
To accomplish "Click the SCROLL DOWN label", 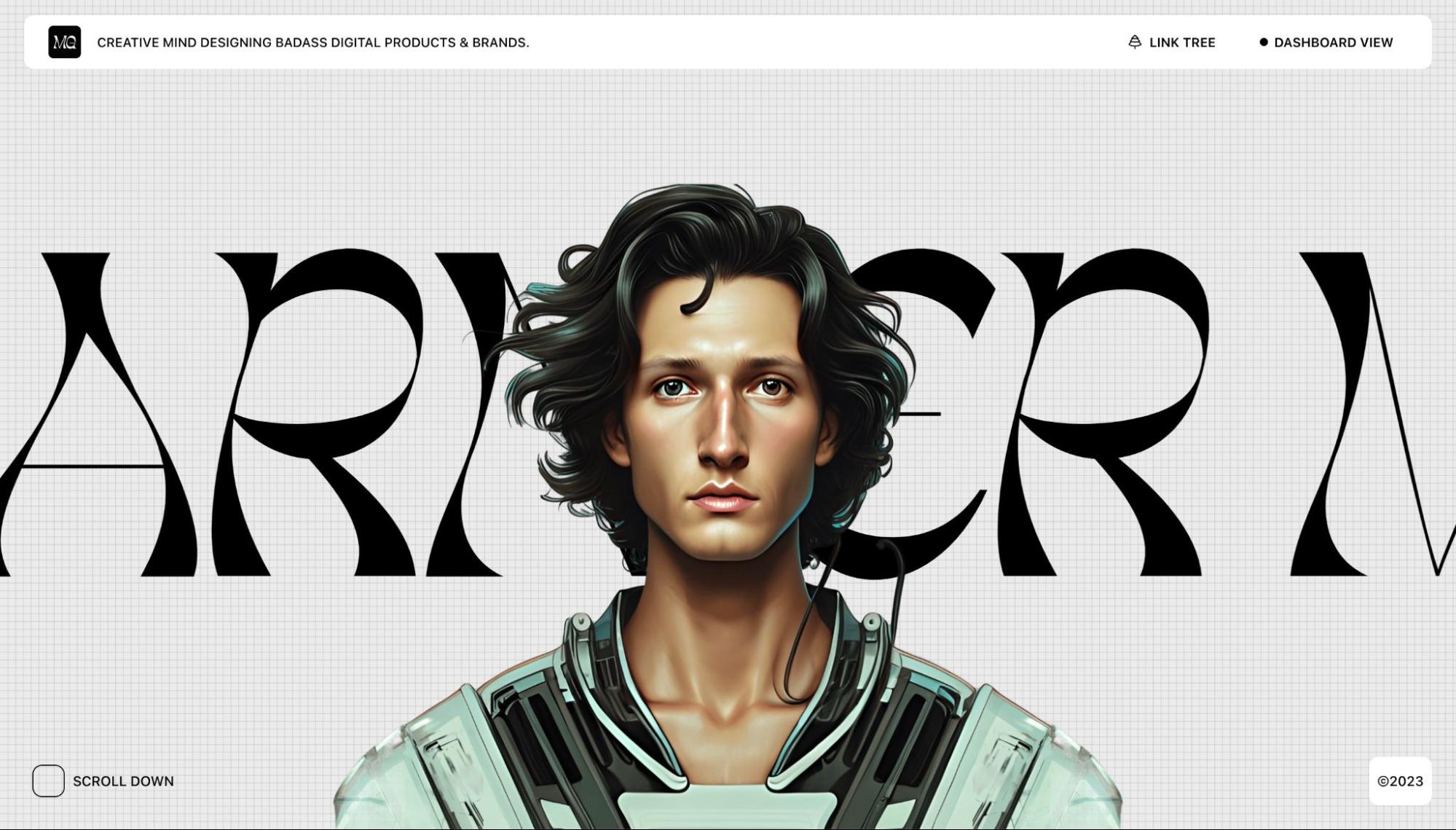I will pyautogui.click(x=123, y=781).
